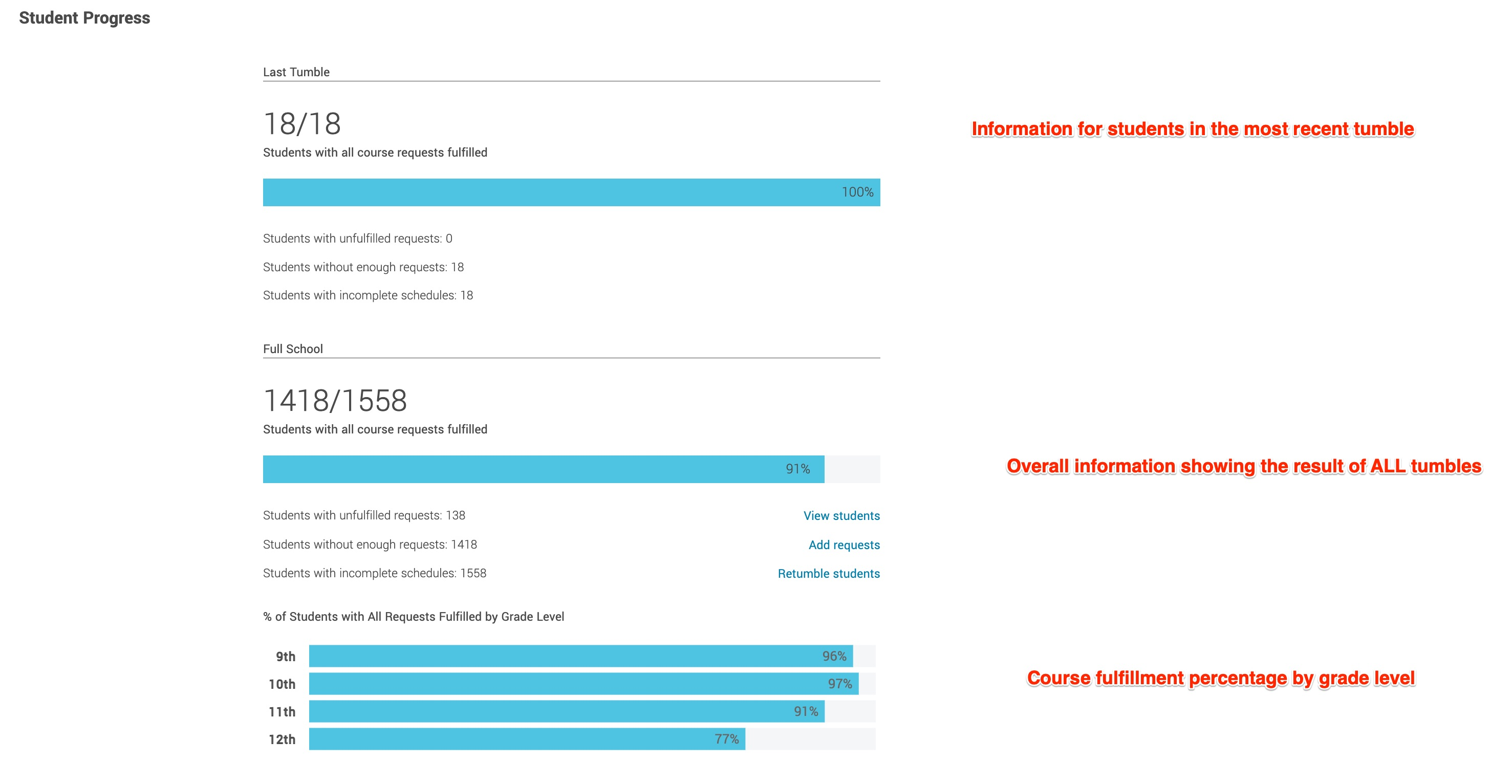Click the Fulfilled by Grade Level chart title
Viewport: 1512px width, 784px height.
413,617
